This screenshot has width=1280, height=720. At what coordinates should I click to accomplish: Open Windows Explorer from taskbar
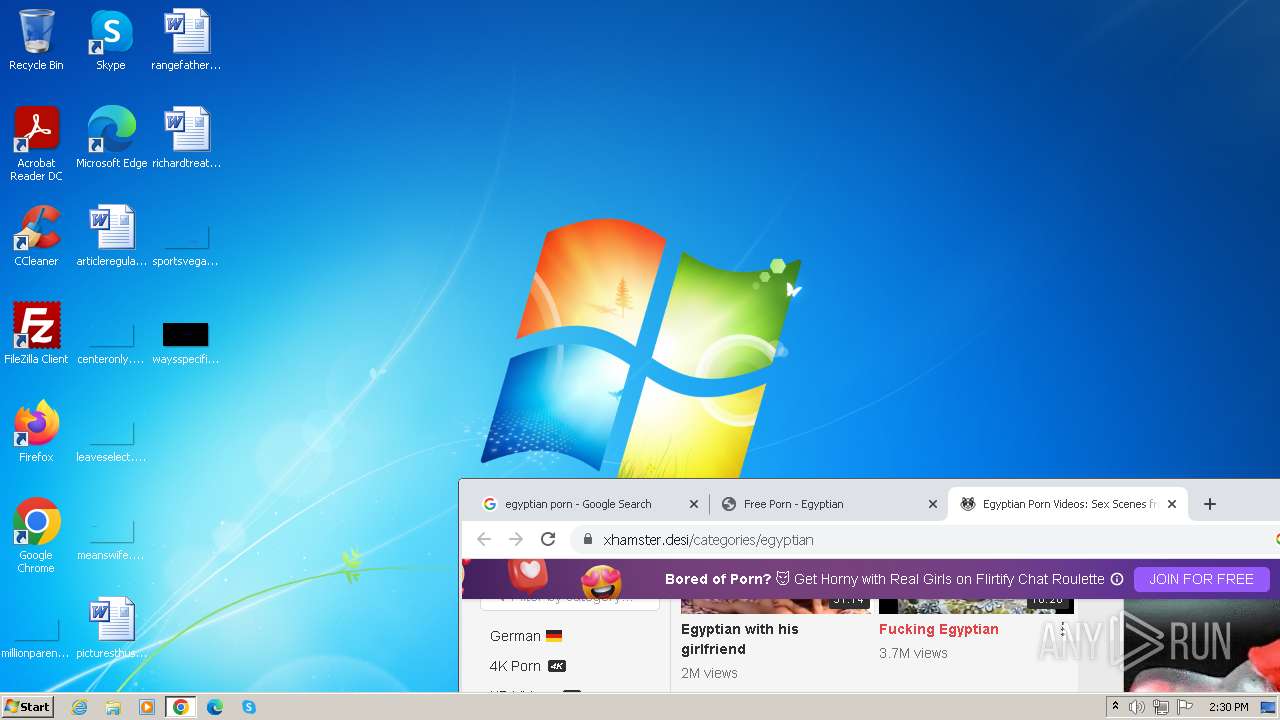tap(113, 707)
